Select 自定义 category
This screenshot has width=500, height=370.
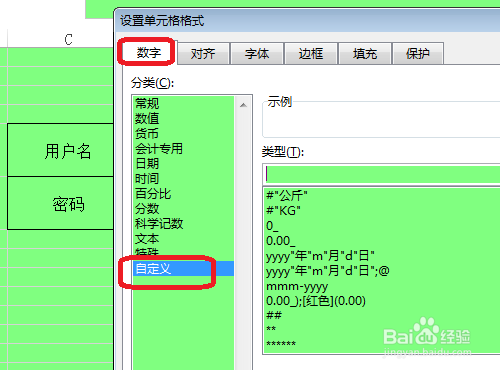click(x=183, y=268)
